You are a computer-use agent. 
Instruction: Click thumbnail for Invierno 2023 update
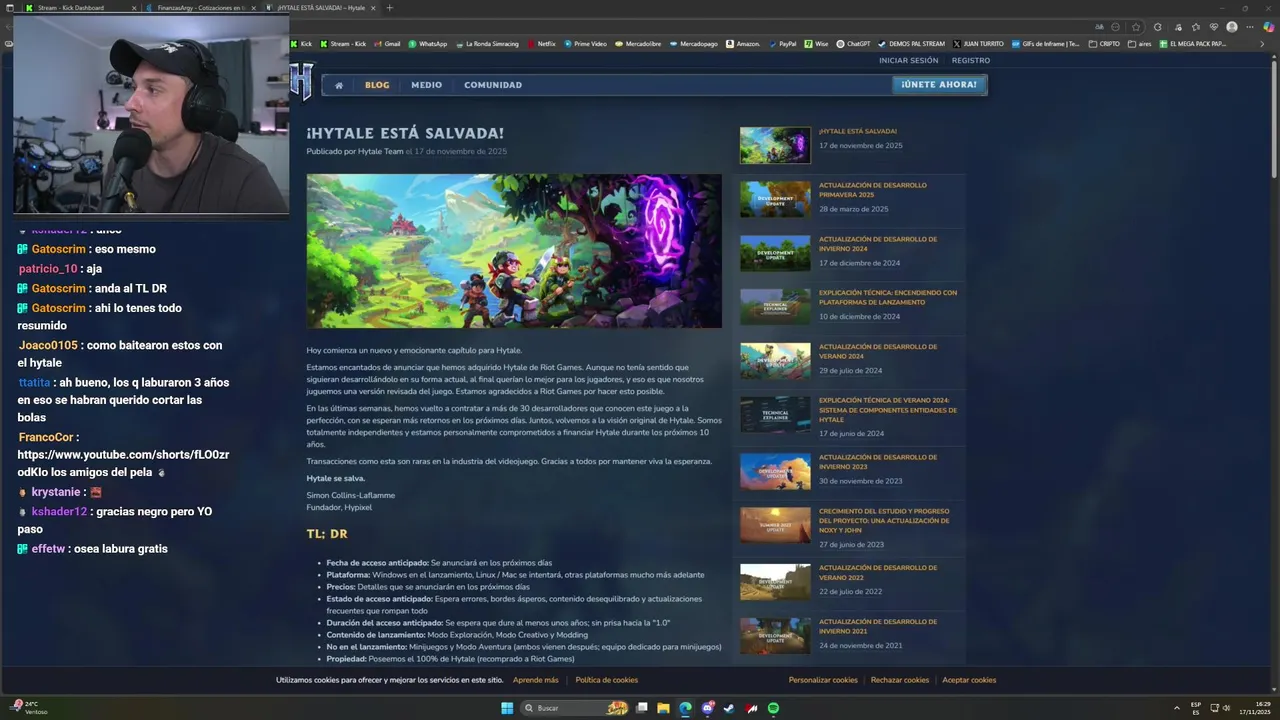pos(775,471)
